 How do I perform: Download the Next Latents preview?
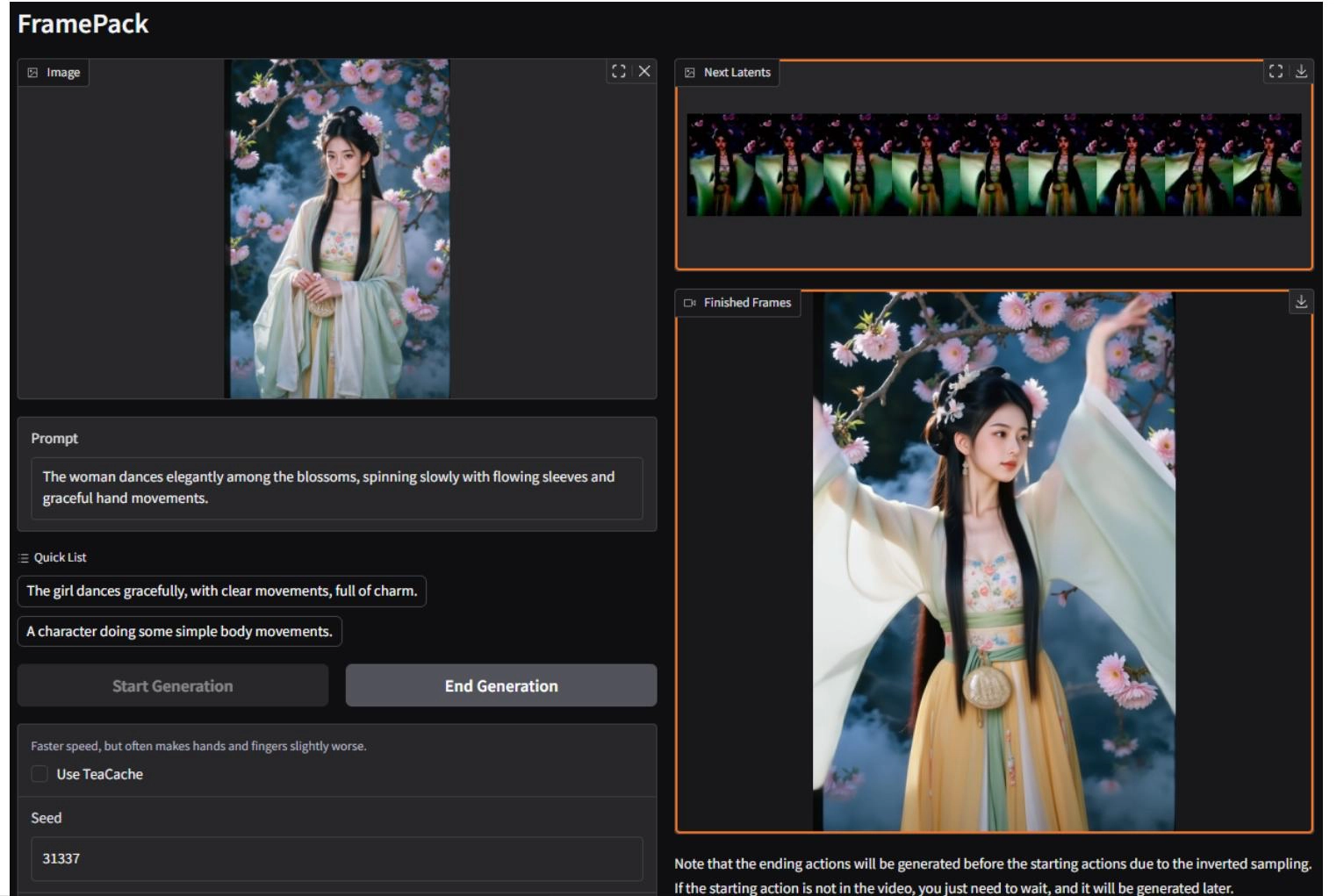[x=1303, y=72]
